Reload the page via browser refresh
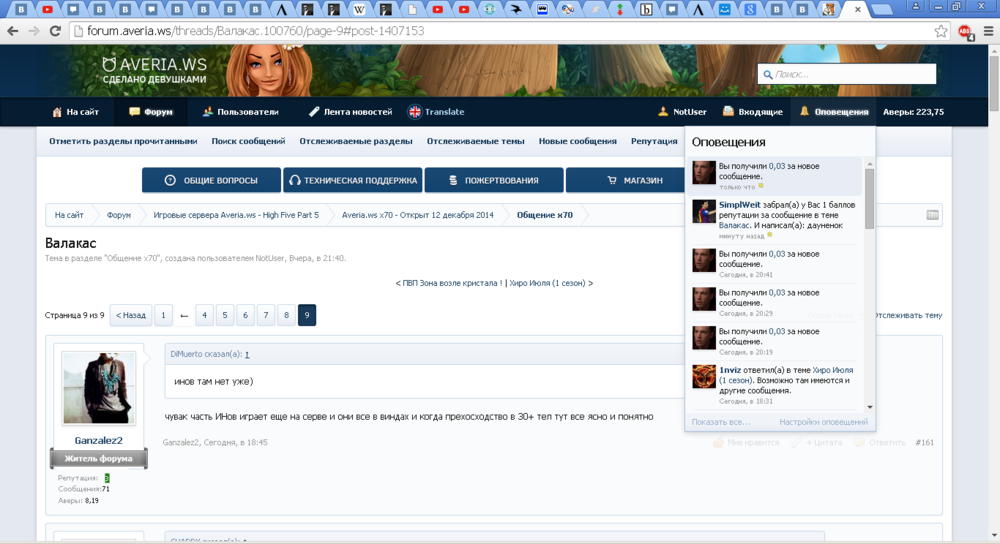The image size is (1000, 544). point(55,31)
